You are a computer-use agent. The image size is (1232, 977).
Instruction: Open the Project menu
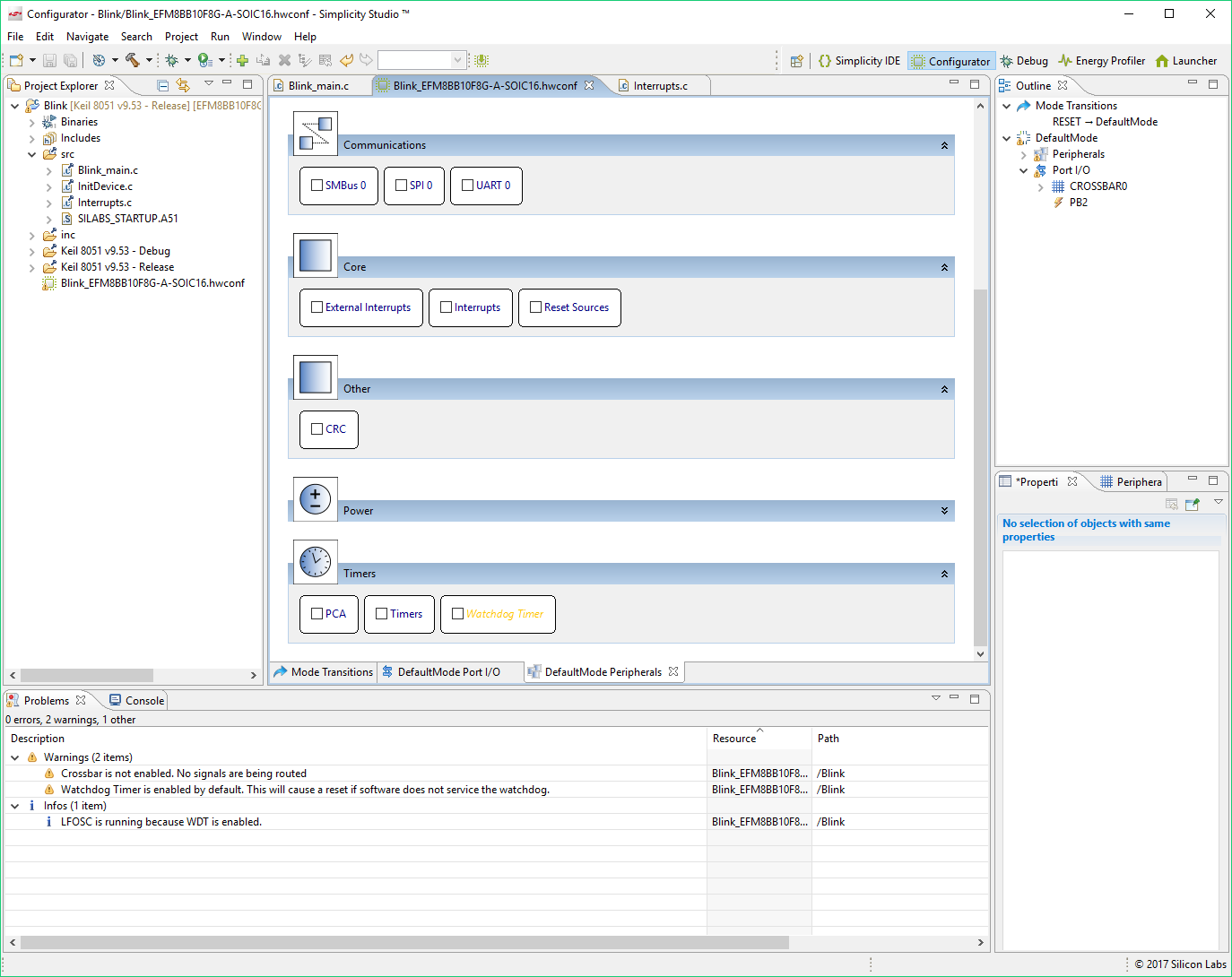coord(181,37)
